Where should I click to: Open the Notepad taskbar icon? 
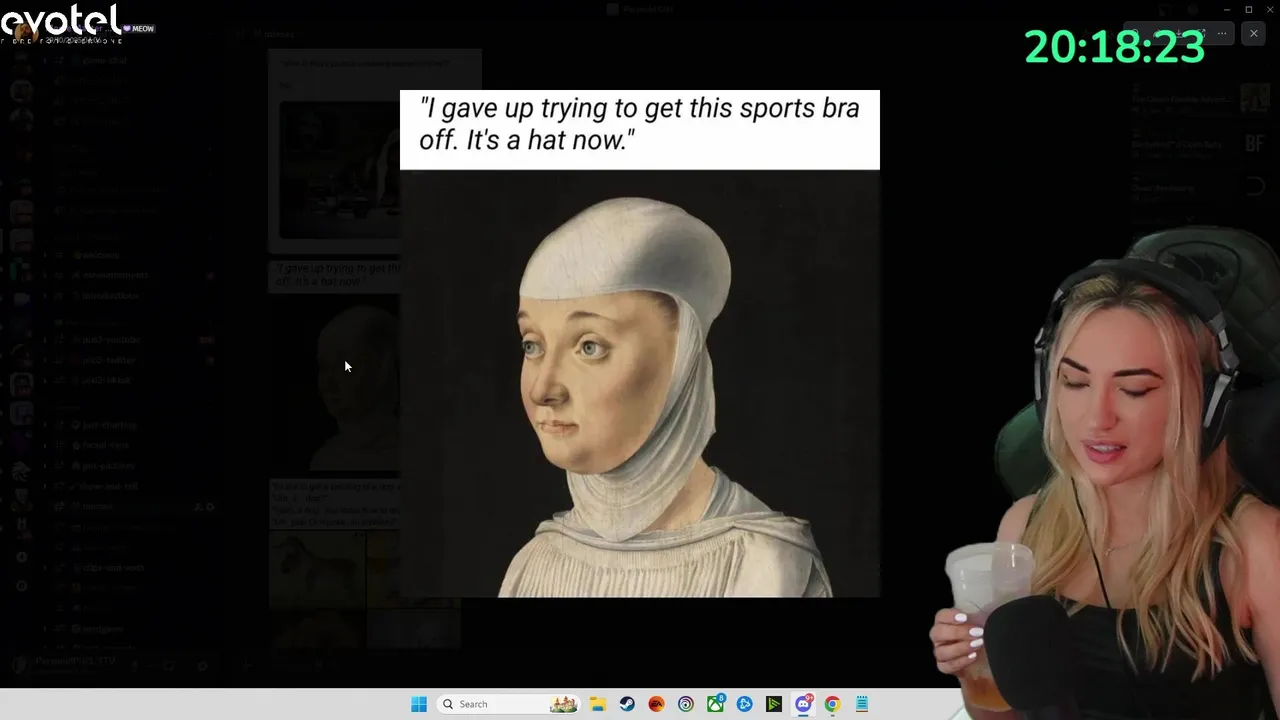coord(862,704)
